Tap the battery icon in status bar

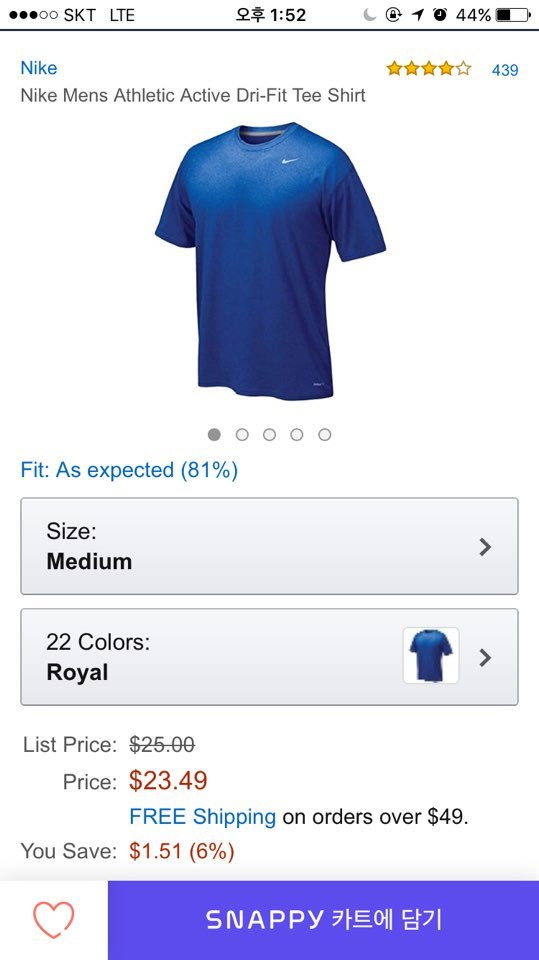pos(513,15)
